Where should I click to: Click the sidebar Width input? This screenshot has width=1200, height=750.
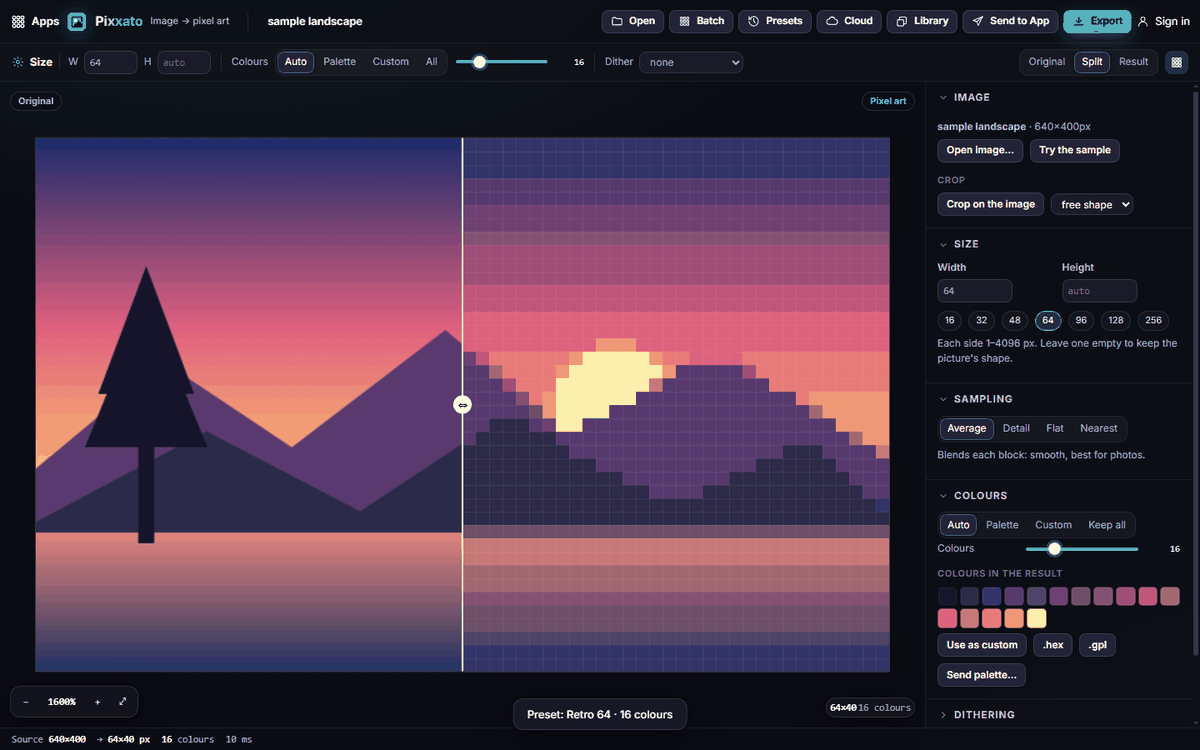pyautogui.click(x=974, y=291)
